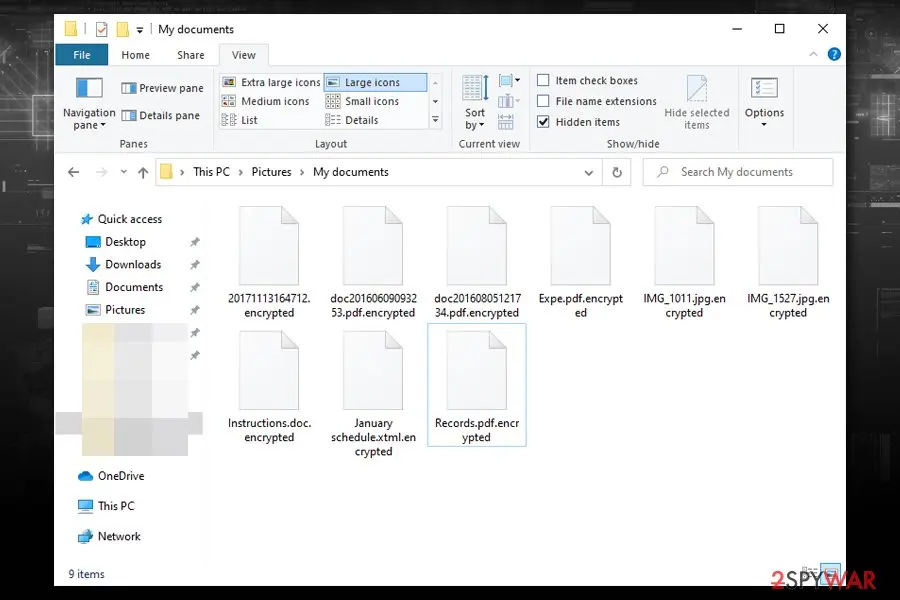Open Desktop in Quick access
Screen dimensions: 900x600
[x=115, y=242]
